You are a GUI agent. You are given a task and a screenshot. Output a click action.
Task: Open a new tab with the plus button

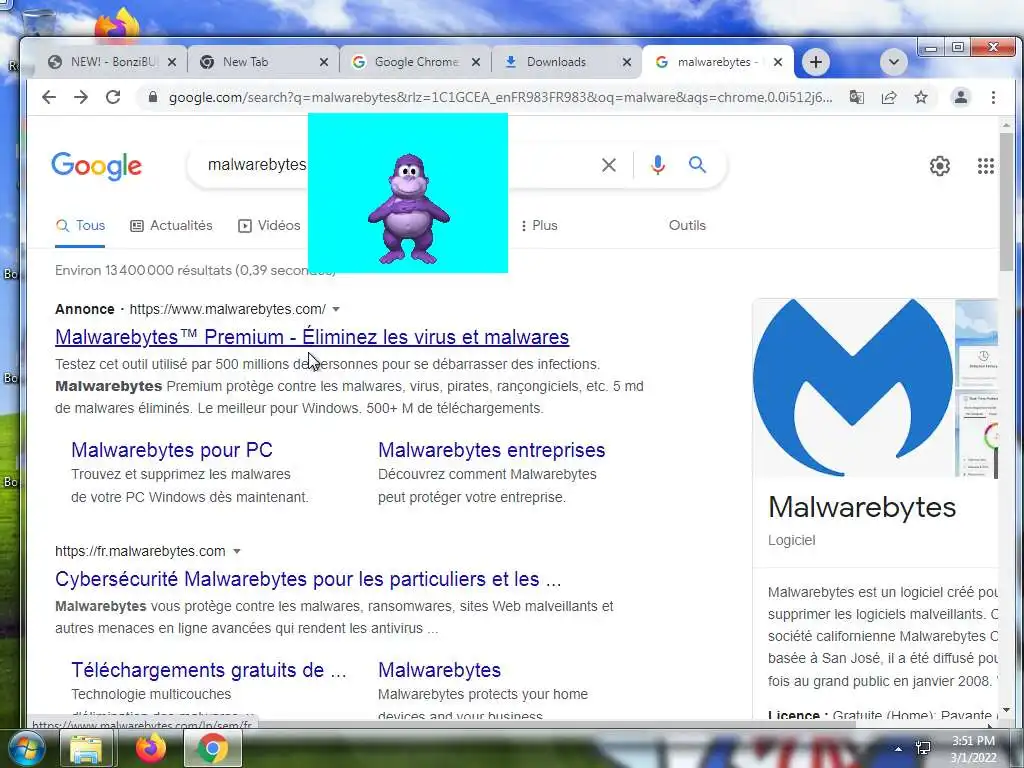[x=816, y=62]
